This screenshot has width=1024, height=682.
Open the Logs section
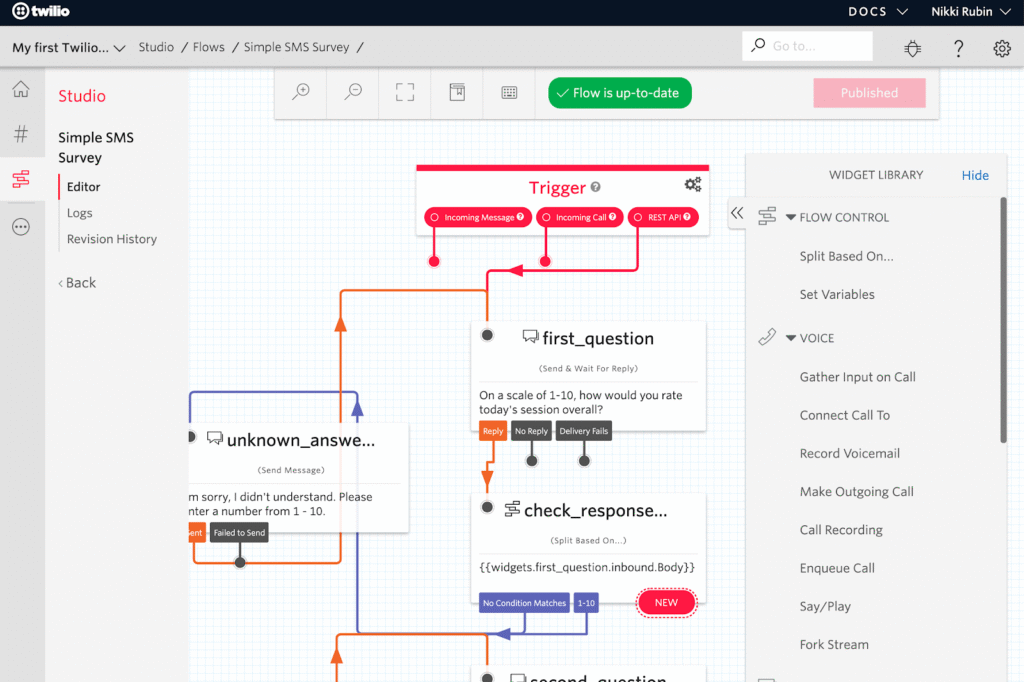click(x=80, y=213)
